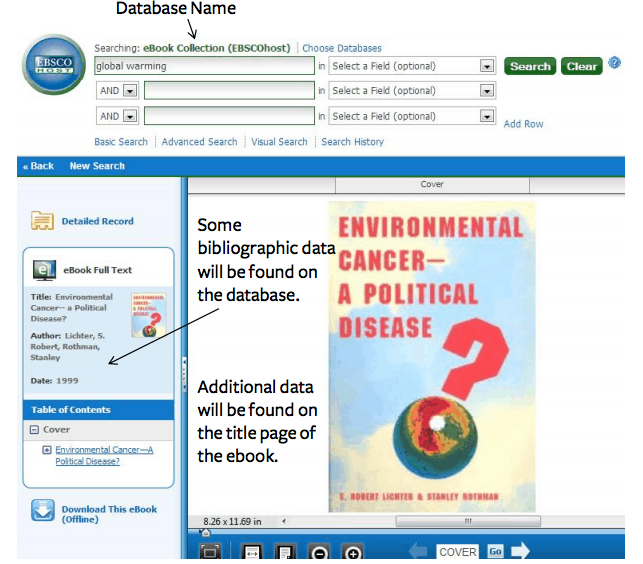Switch to Visual Search

tap(279, 142)
